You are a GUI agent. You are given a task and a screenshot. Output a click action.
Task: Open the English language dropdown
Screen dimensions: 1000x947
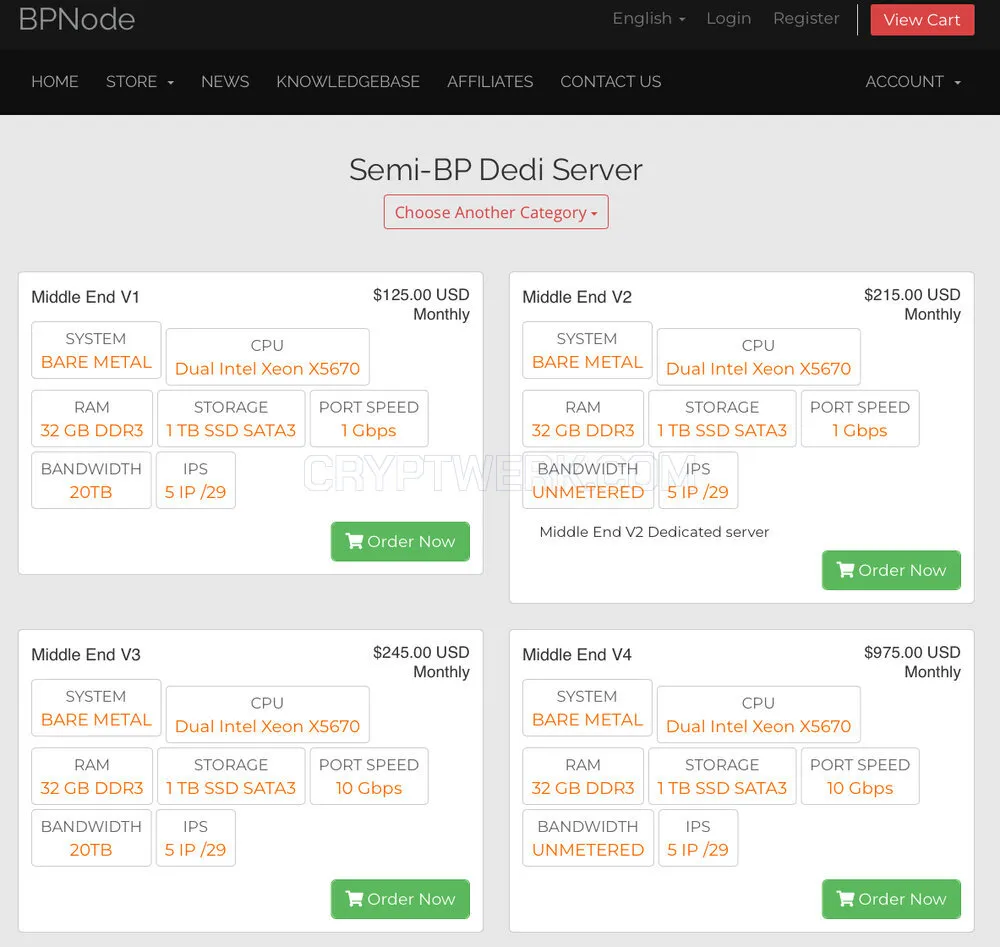coord(649,18)
